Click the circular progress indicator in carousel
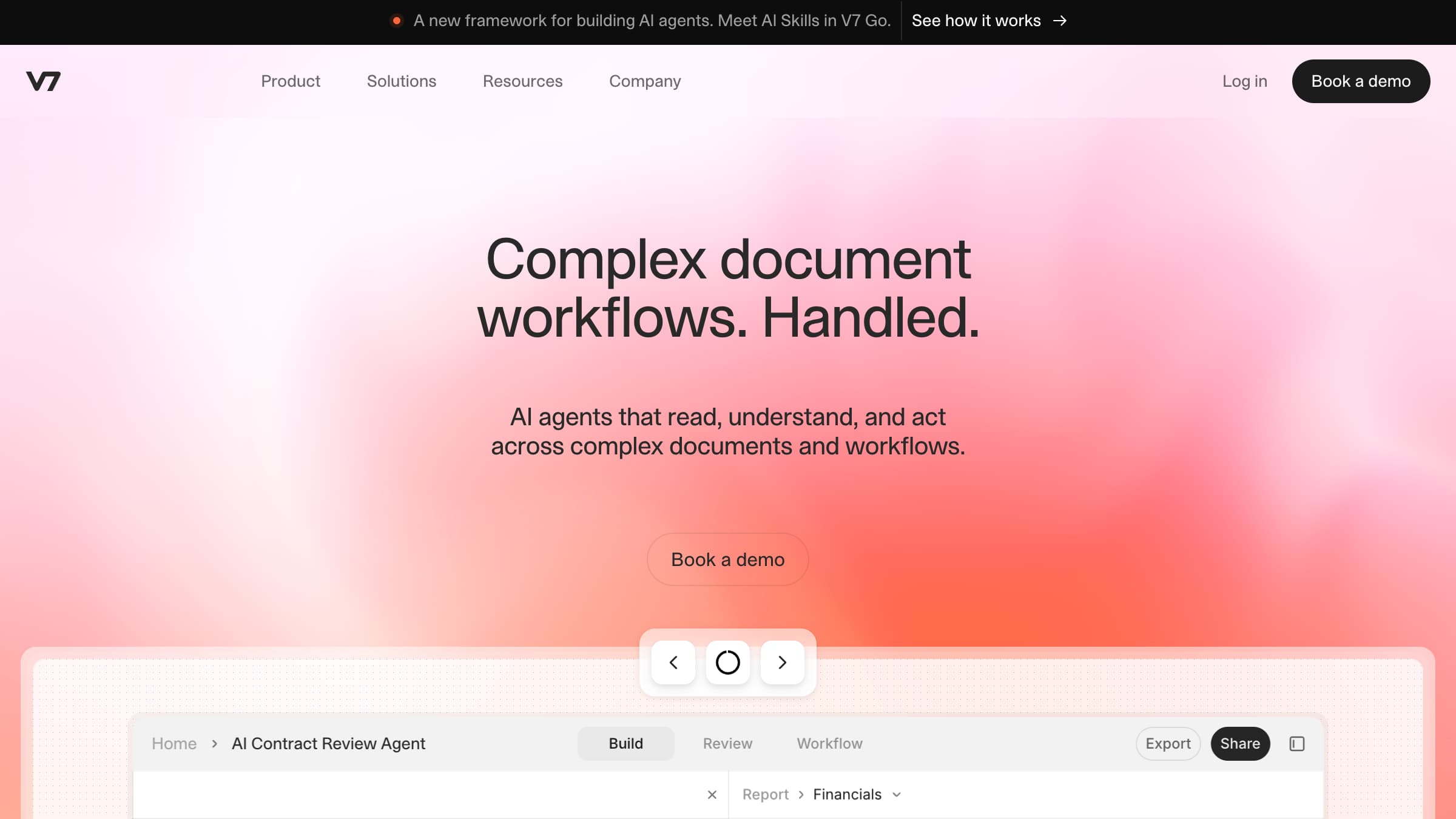Viewport: 1456px width, 819px height. (x=727, y=662)
